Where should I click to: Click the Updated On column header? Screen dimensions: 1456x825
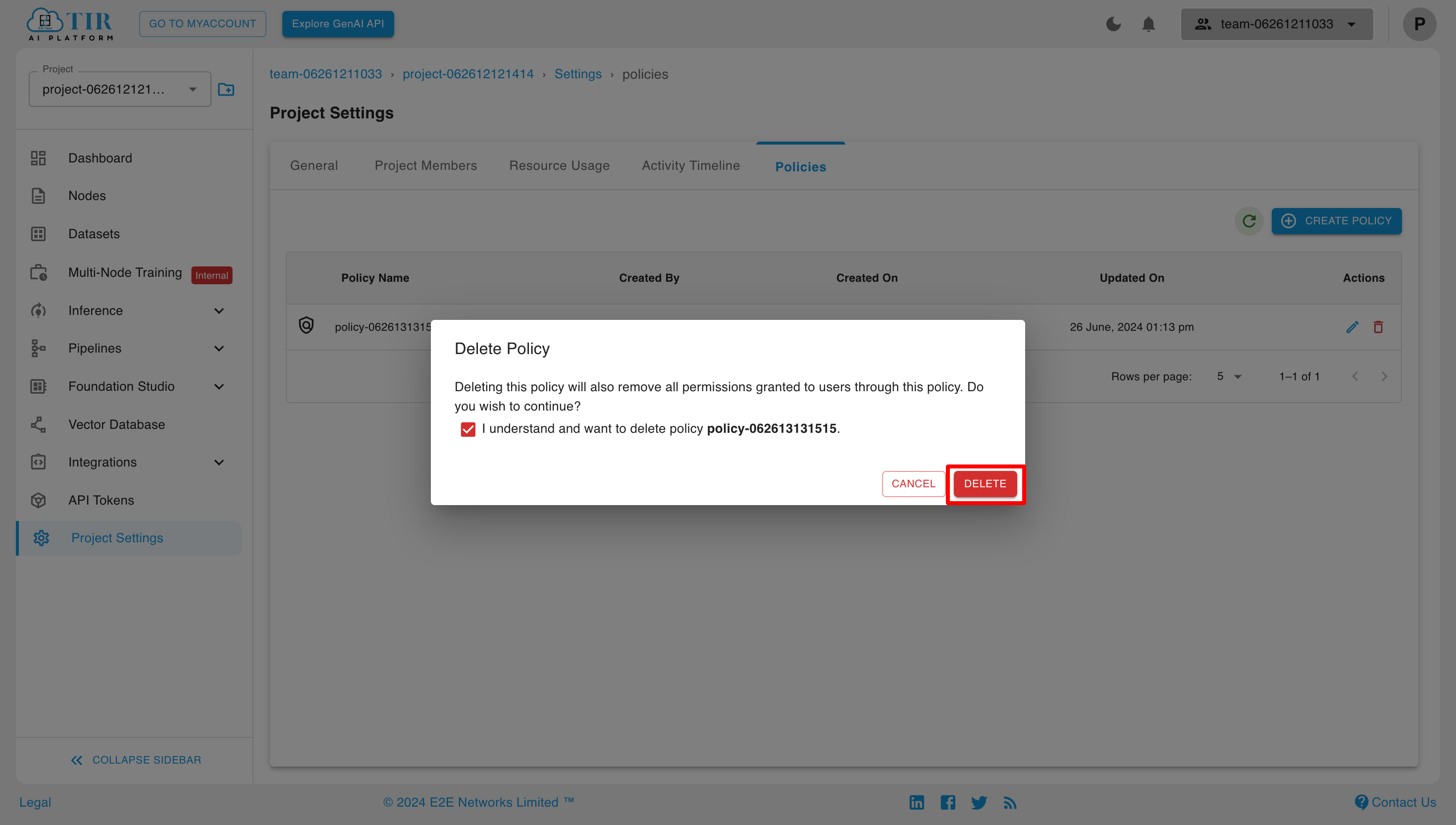pos(1132,278)
